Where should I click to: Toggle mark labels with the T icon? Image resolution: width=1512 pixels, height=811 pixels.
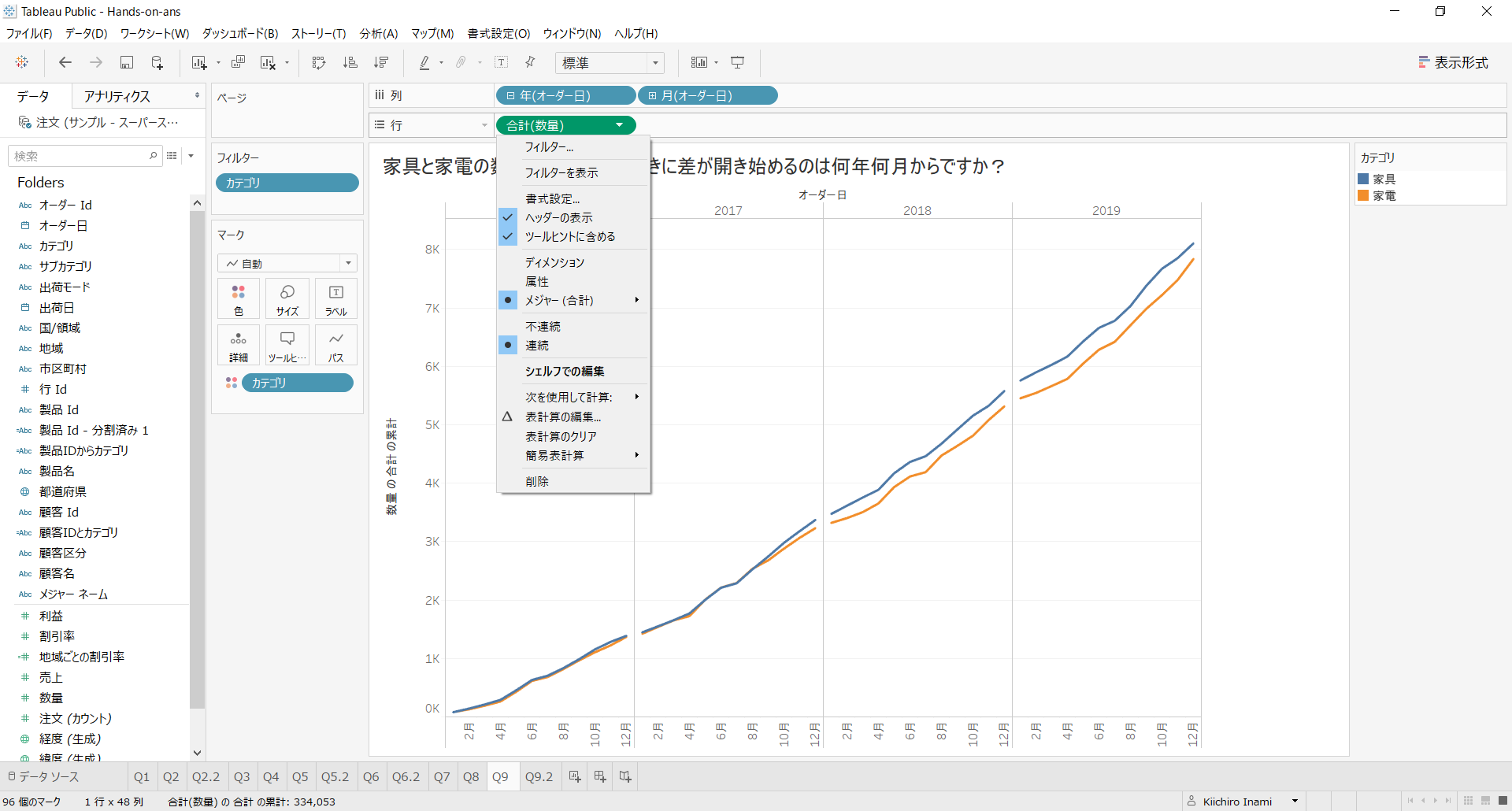click(501, 62)
